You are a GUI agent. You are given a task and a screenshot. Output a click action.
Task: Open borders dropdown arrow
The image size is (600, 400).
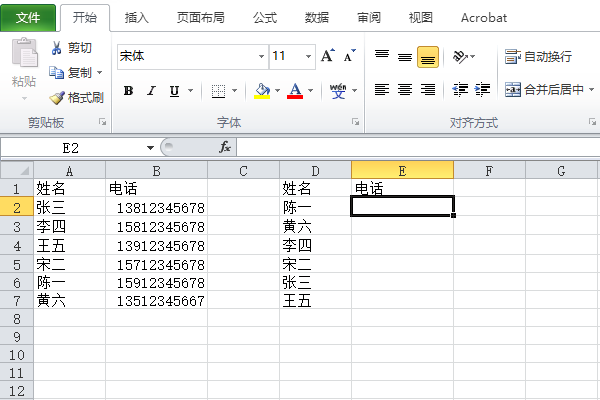tap(235, 91)
